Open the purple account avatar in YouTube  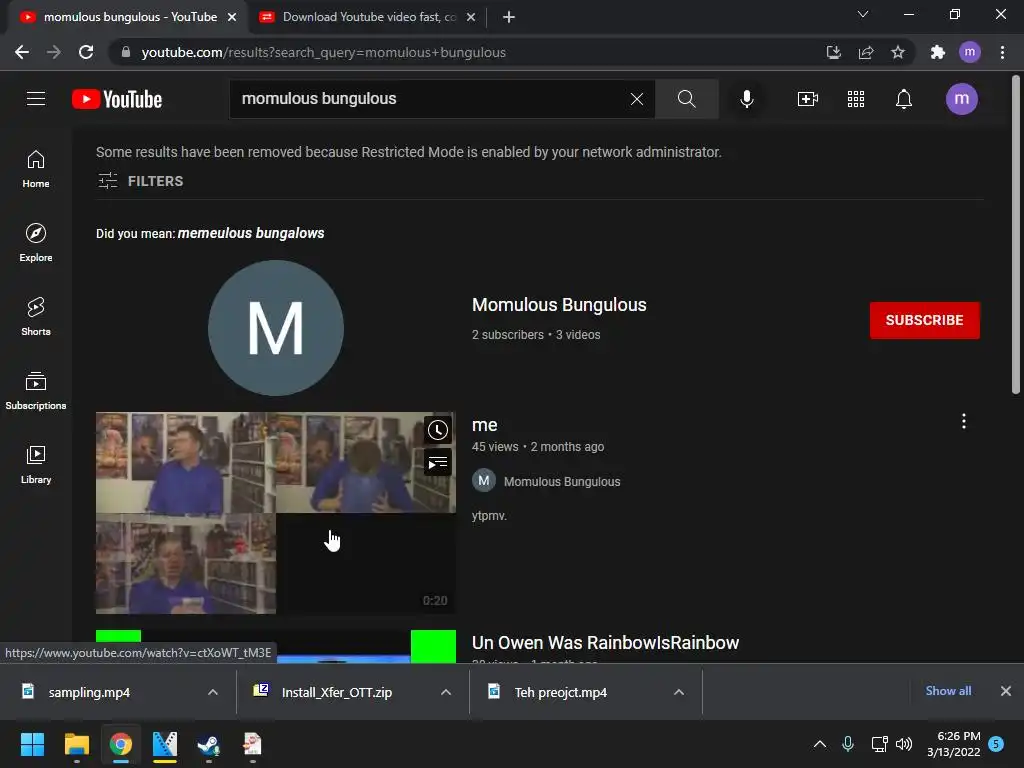[x=961, y=99]
